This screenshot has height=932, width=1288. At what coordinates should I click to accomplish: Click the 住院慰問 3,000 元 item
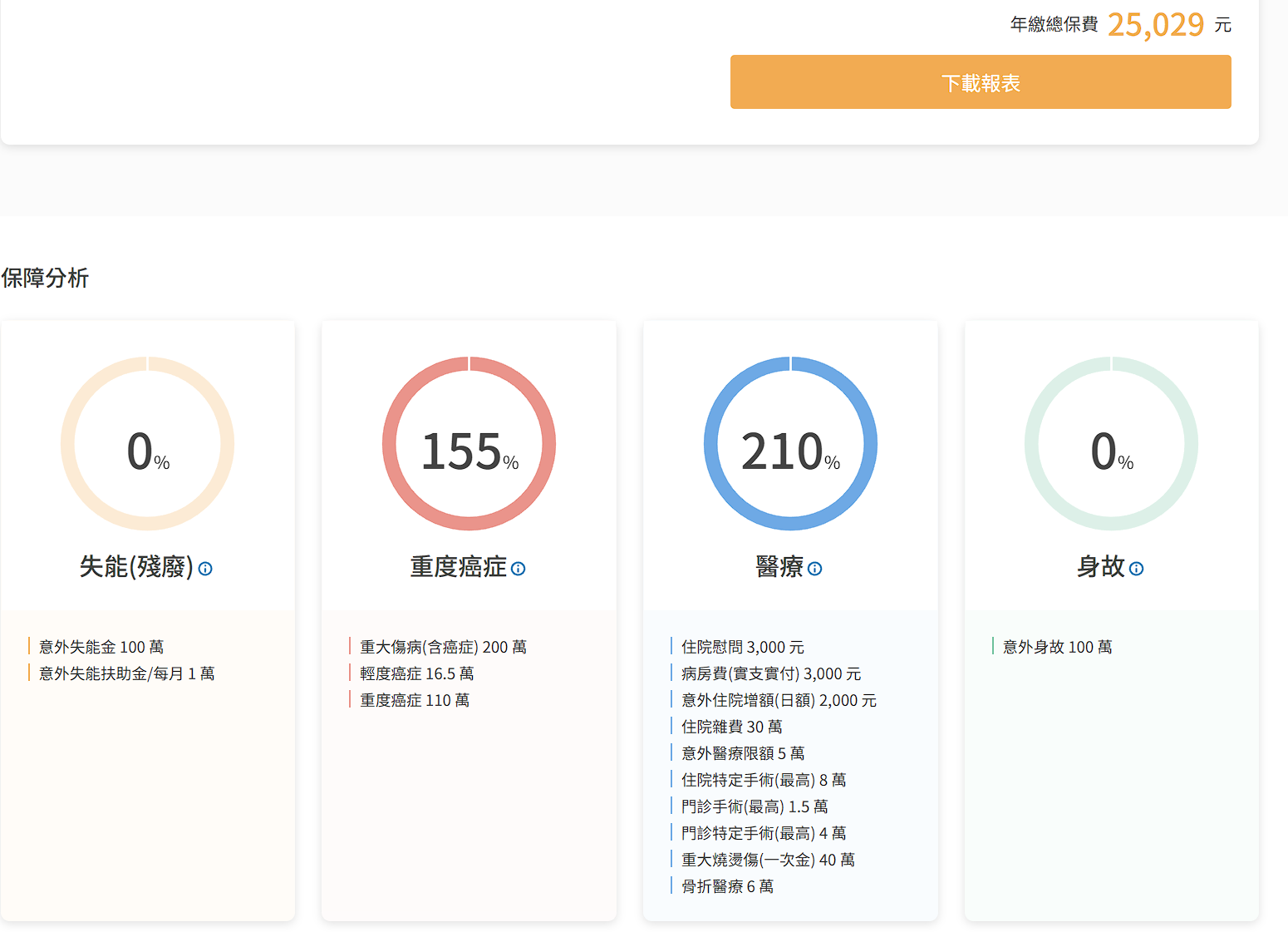[742, 647]
